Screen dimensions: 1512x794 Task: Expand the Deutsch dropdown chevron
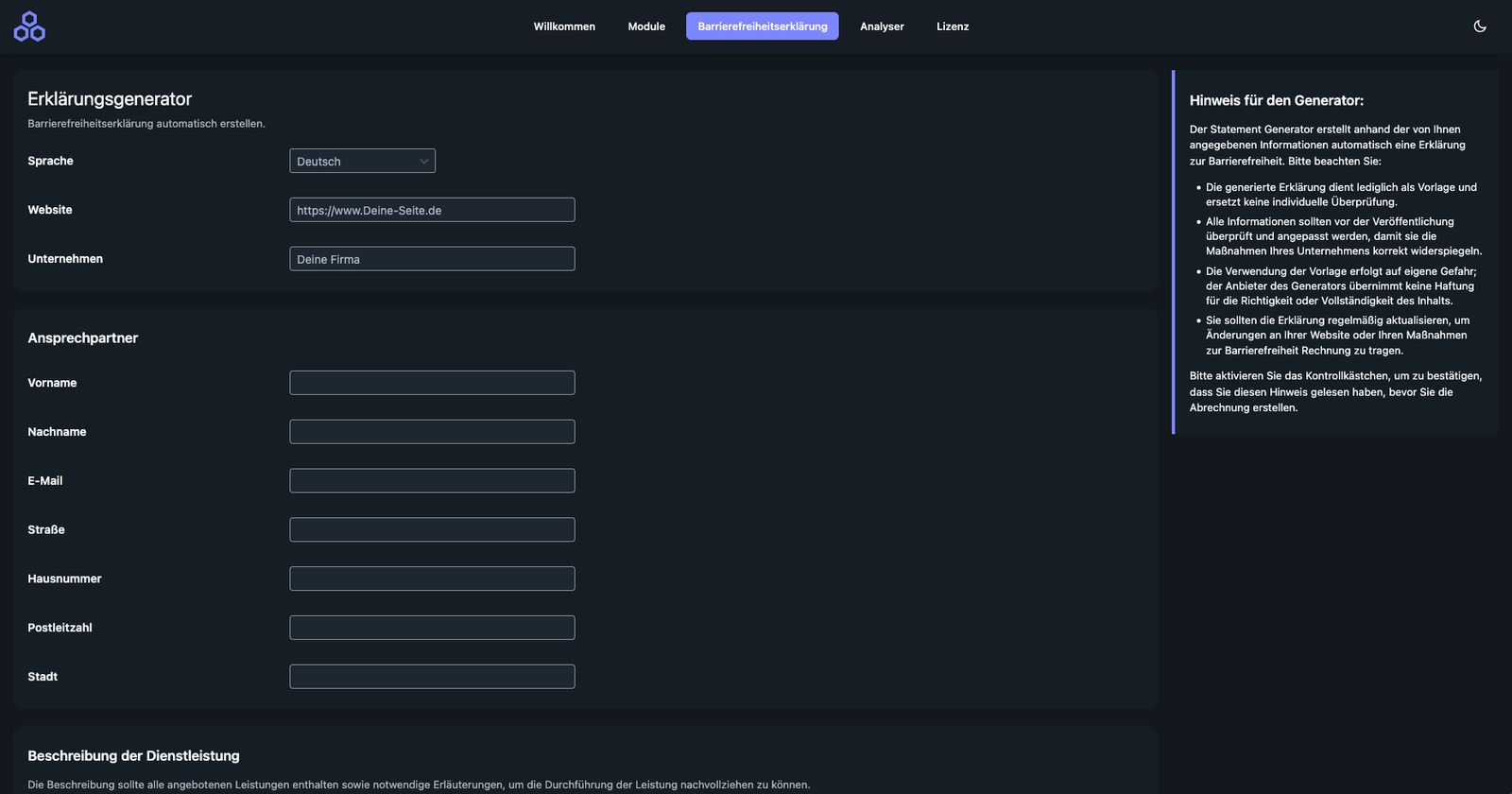(x=423, y=162)
